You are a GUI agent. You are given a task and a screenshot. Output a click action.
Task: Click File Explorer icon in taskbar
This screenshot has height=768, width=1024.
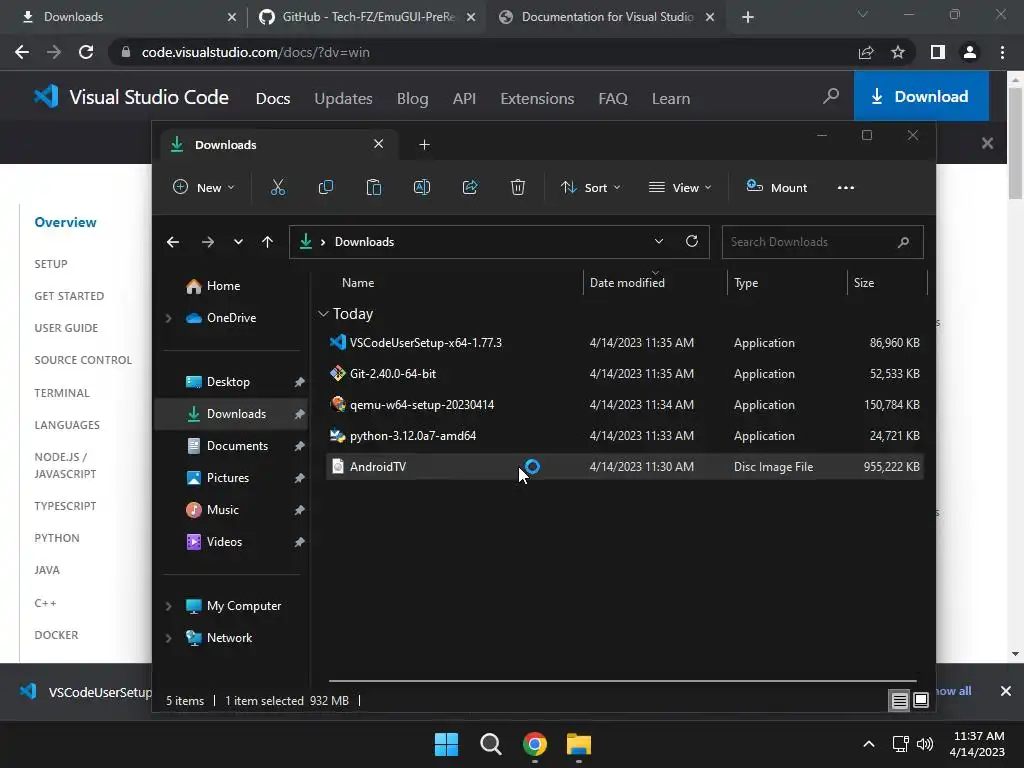(579, 744)
